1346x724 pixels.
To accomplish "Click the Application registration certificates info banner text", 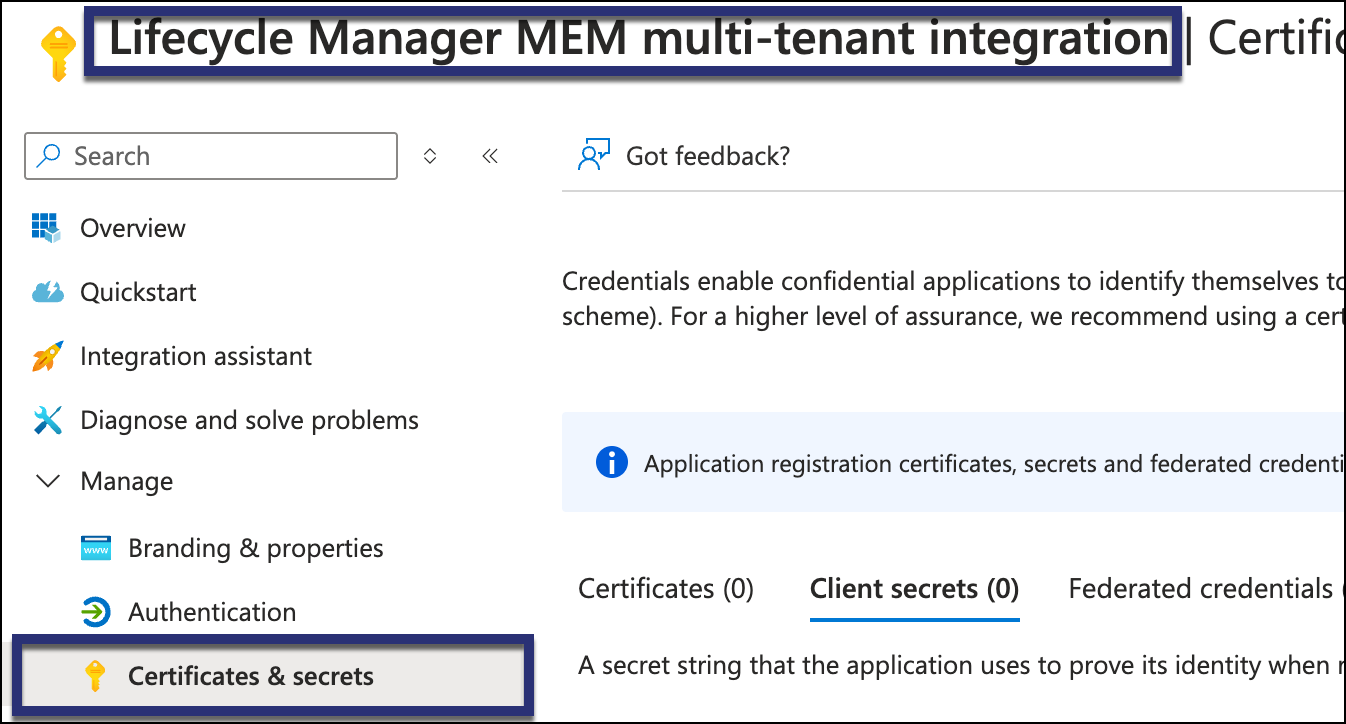I will click(992, 464).
